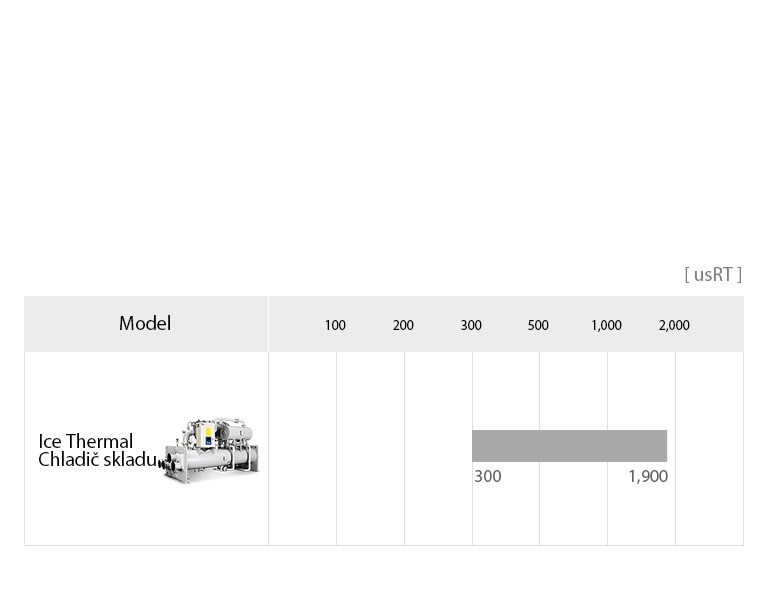This screenshot has height=600, width=768.
Task: Click the 300 minimum value below the bar
Action: click(x=488, y=477)
